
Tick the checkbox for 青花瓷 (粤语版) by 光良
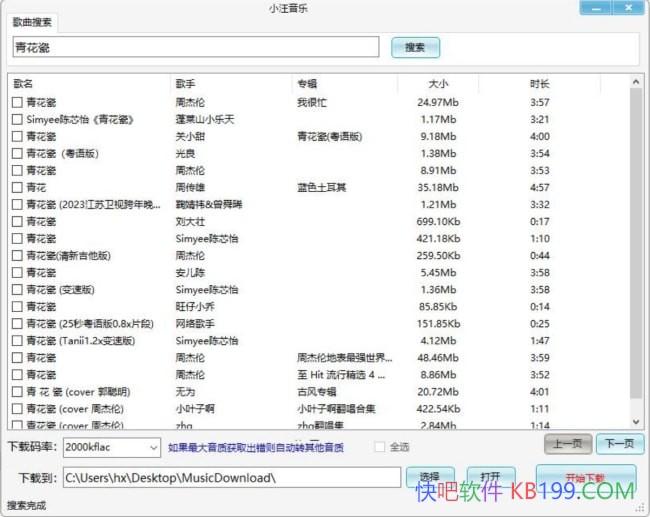tap(17, 153)
